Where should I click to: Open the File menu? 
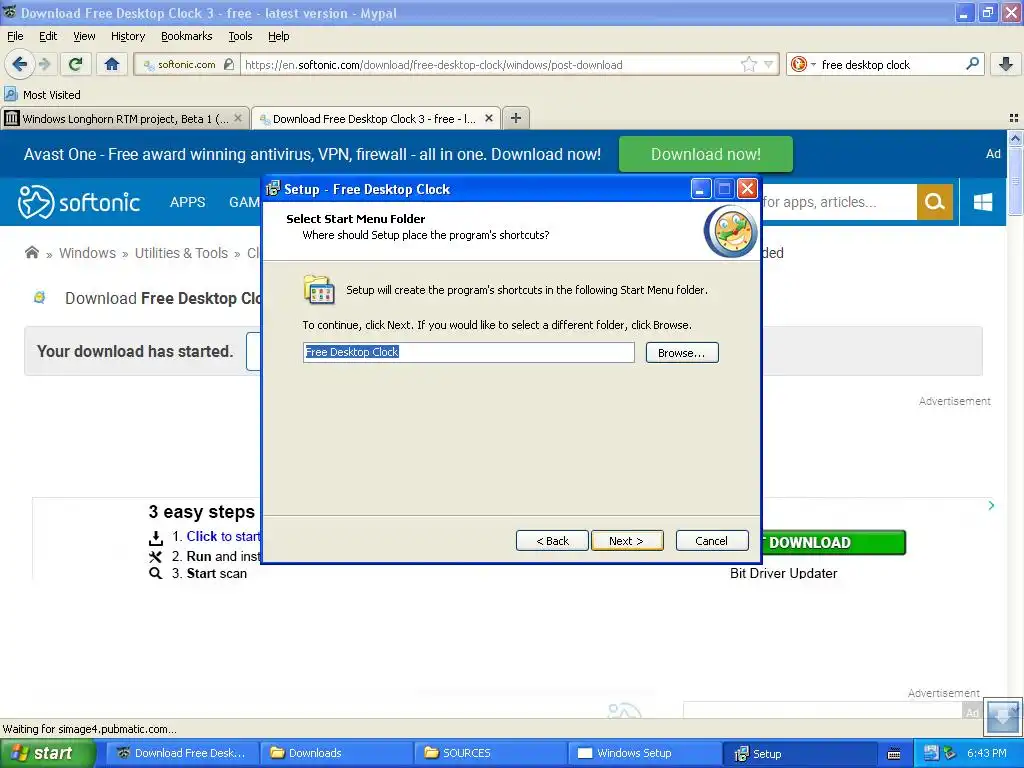coord(15,36)
